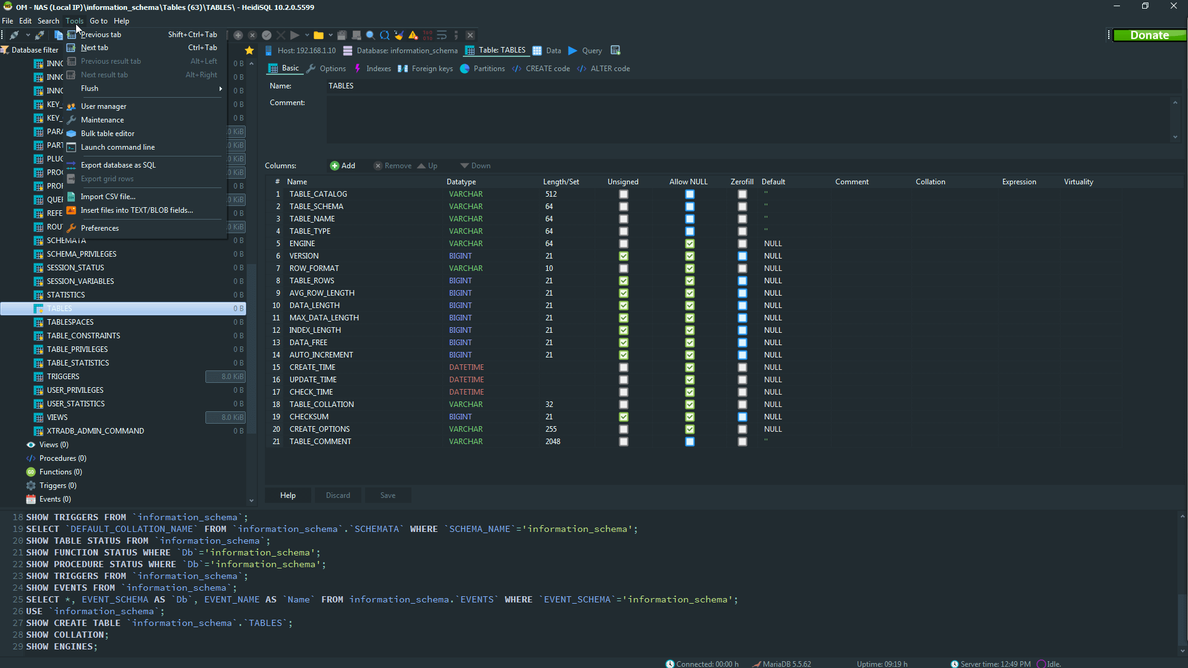Click the clear query log brush icon

(398, 34)
